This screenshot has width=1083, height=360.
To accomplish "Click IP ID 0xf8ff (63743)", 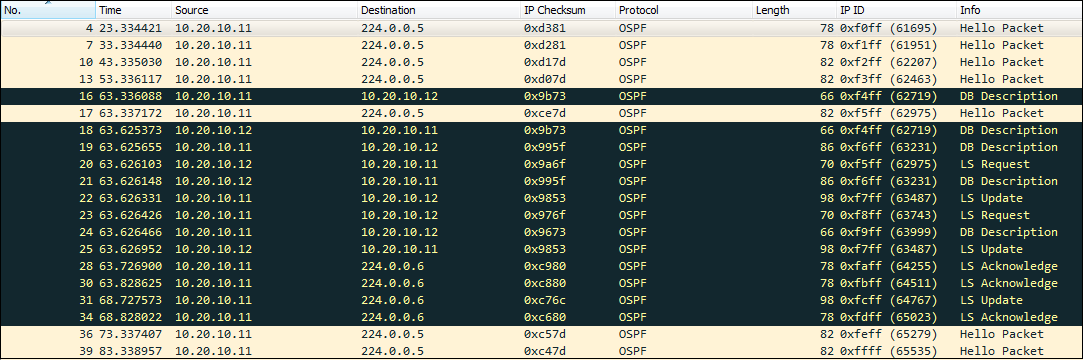I will click(x=888, y=216).
